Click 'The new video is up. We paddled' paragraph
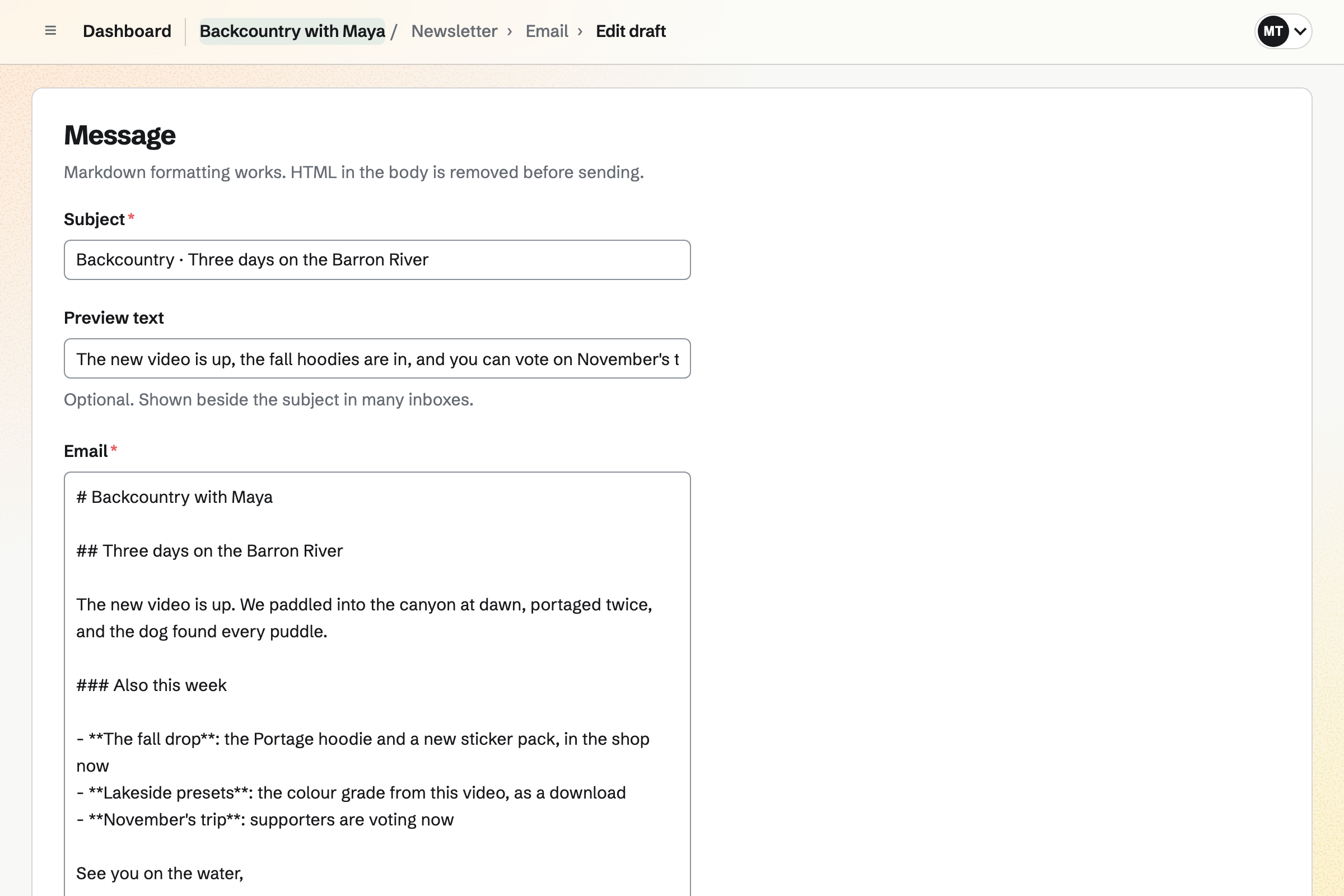The height and width of the screenshot is (896, 1344). [x=365, y=618]
